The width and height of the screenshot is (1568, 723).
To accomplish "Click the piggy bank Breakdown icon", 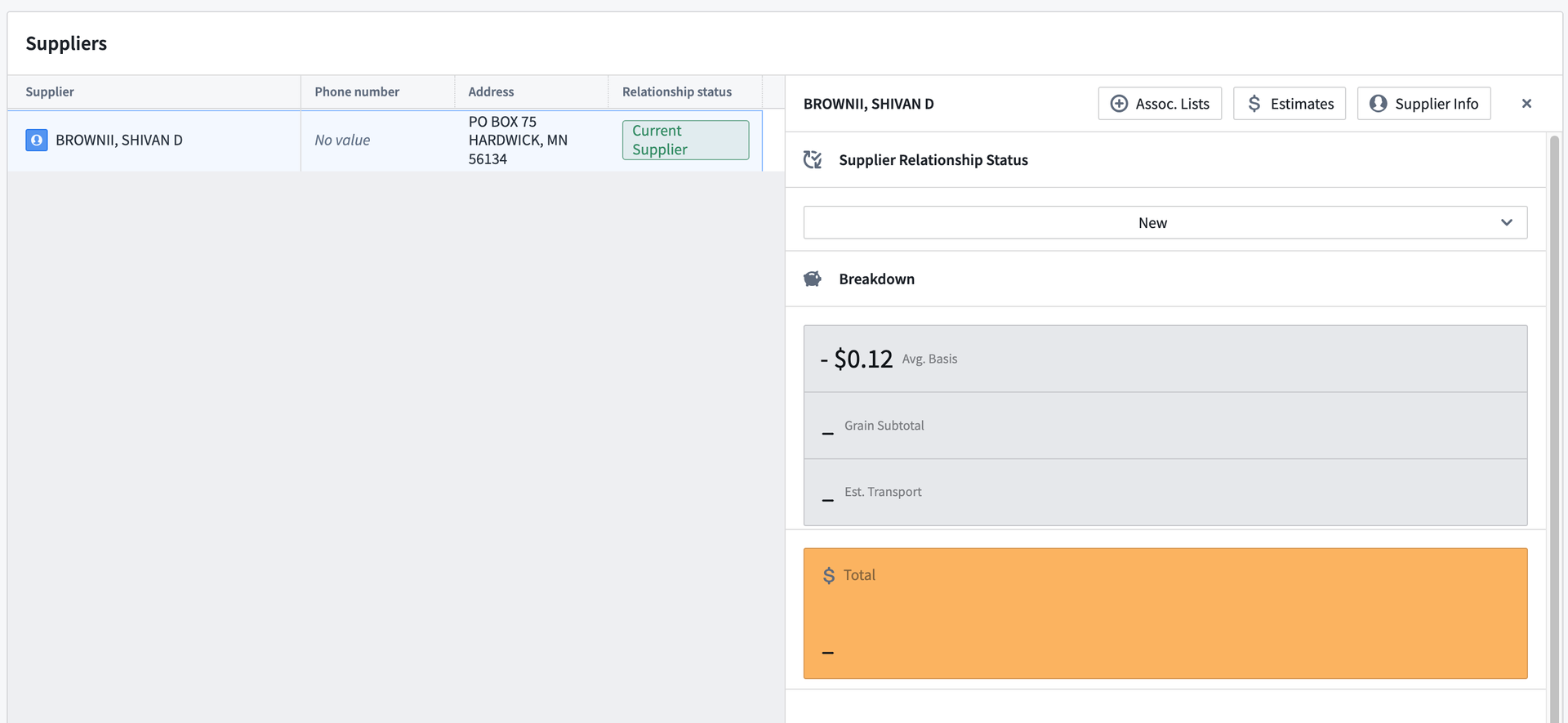I will pyautogui.click(x=813, y=279).
